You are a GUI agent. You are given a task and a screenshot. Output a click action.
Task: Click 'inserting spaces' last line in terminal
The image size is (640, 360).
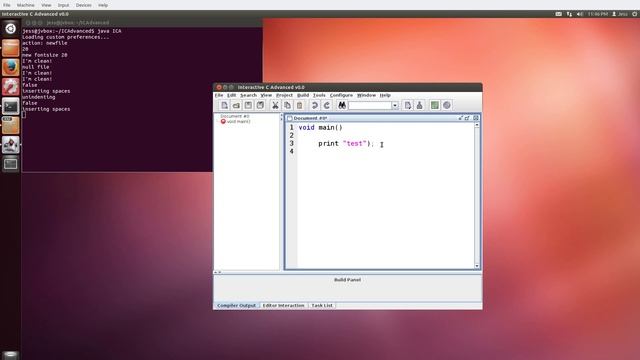click(x=46, y=109)
